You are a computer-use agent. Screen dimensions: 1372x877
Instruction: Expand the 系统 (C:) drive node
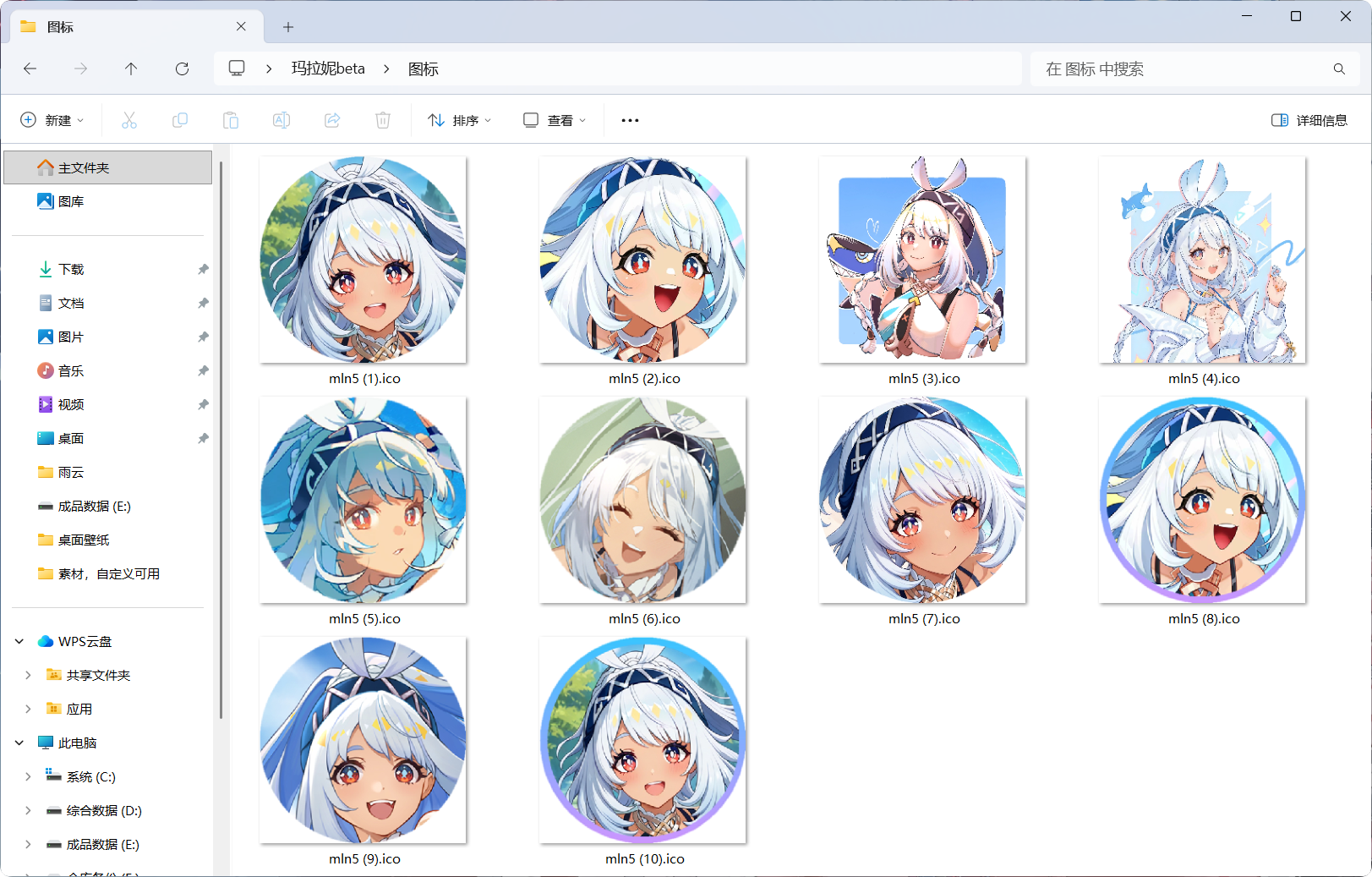point(28,776)
